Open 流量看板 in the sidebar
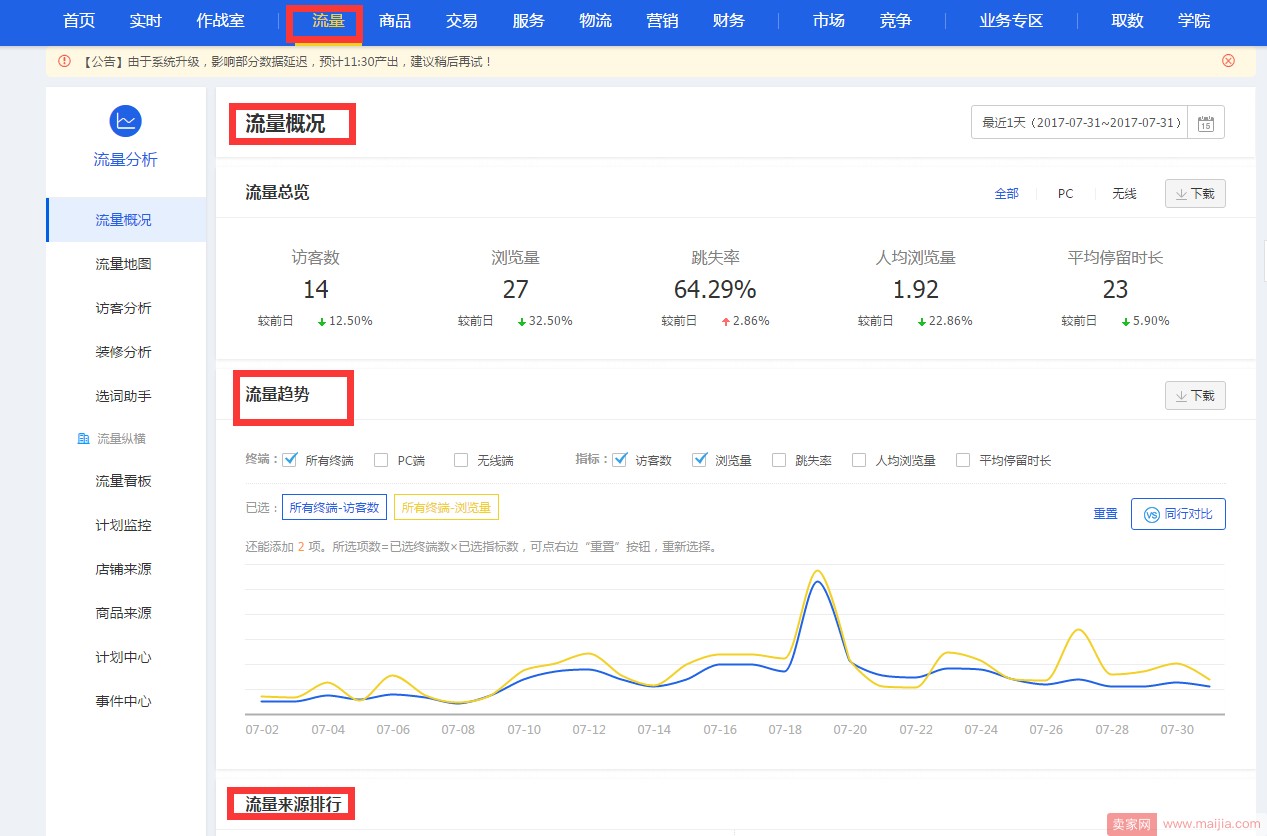 click(126, 481)
